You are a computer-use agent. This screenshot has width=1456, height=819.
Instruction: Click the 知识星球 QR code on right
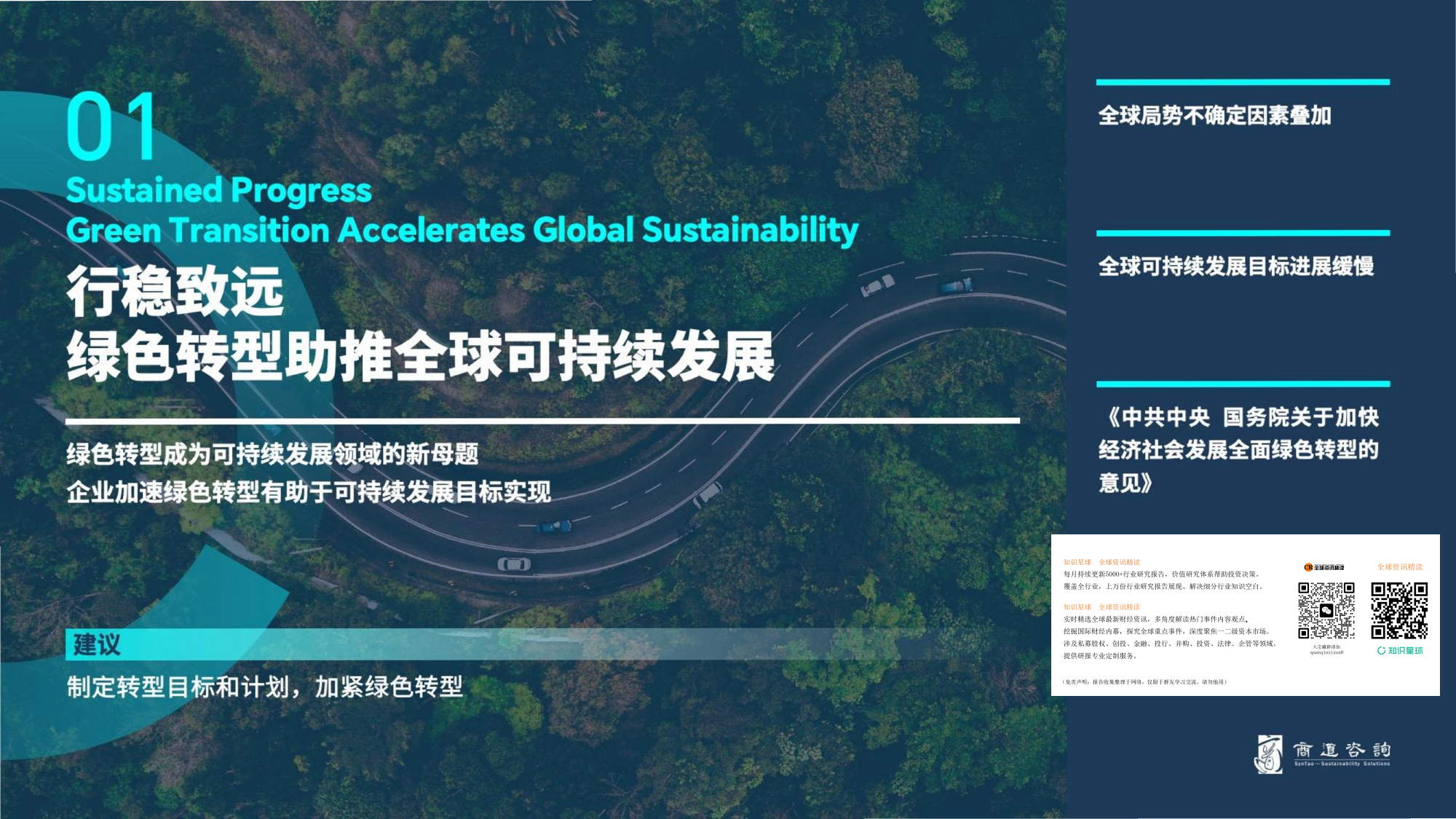pyautogui.click(x=1398, y=610)
